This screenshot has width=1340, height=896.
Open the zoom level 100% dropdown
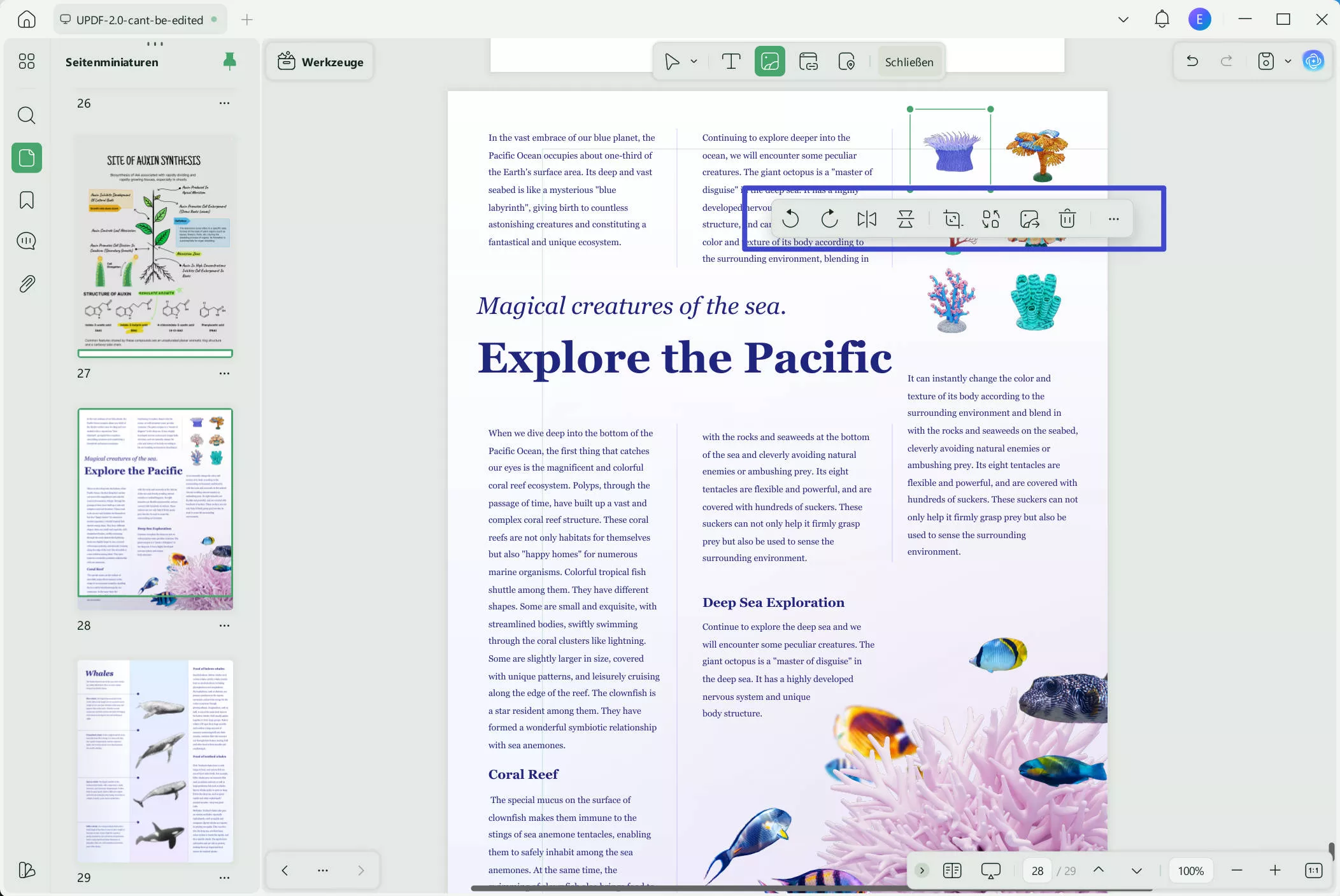point(1190,871)
